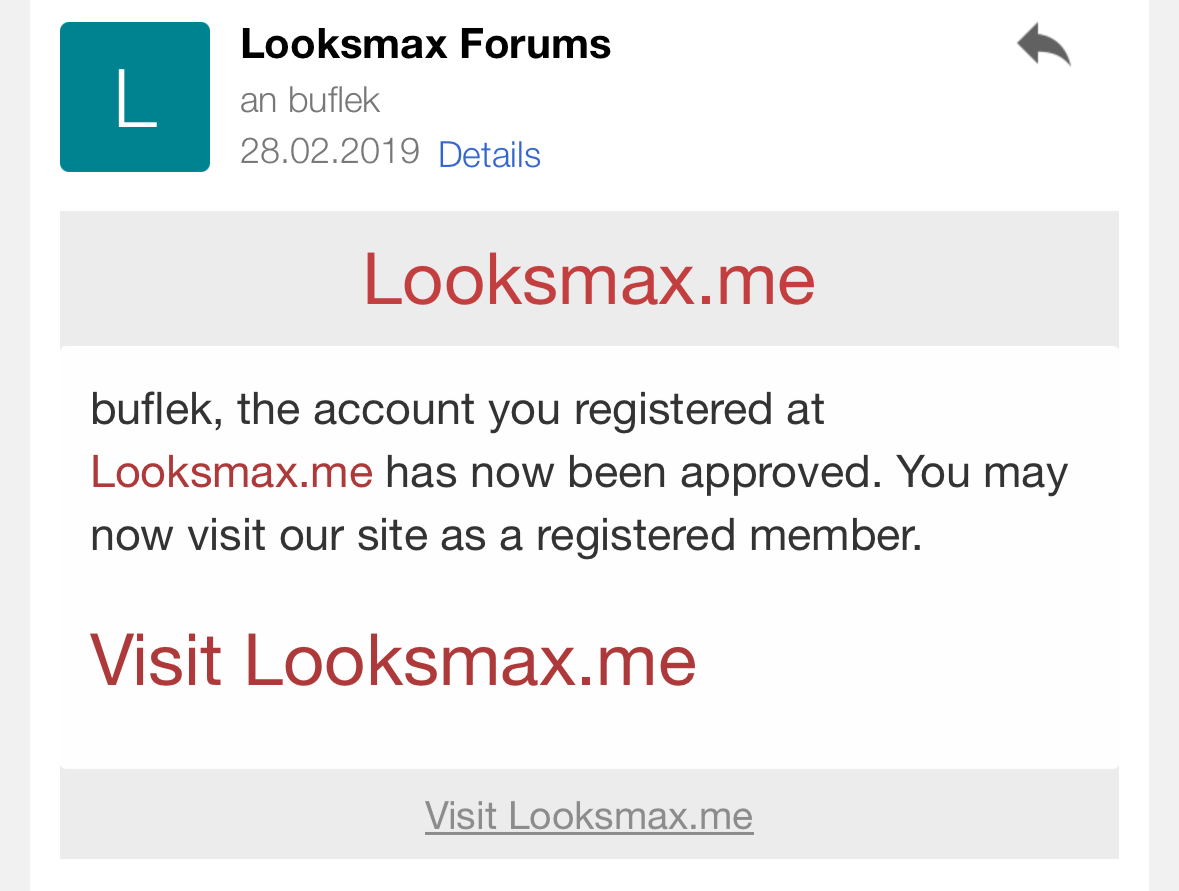The width and height of the screenshot is (1179, 891).
Task: Open the Details link beside the date
Action: point(489,155)
